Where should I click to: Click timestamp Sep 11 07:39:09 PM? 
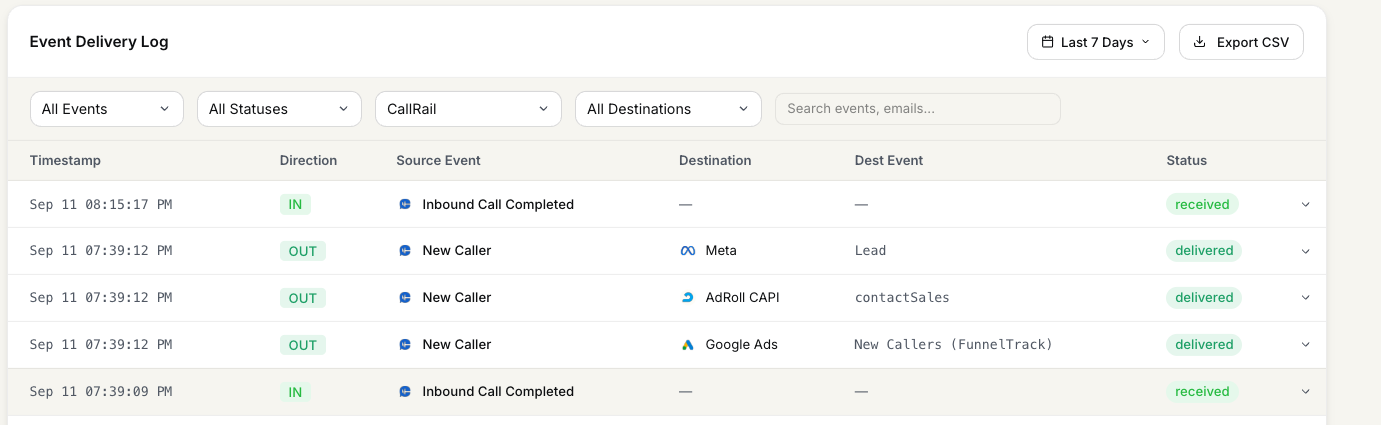(101, 392)
